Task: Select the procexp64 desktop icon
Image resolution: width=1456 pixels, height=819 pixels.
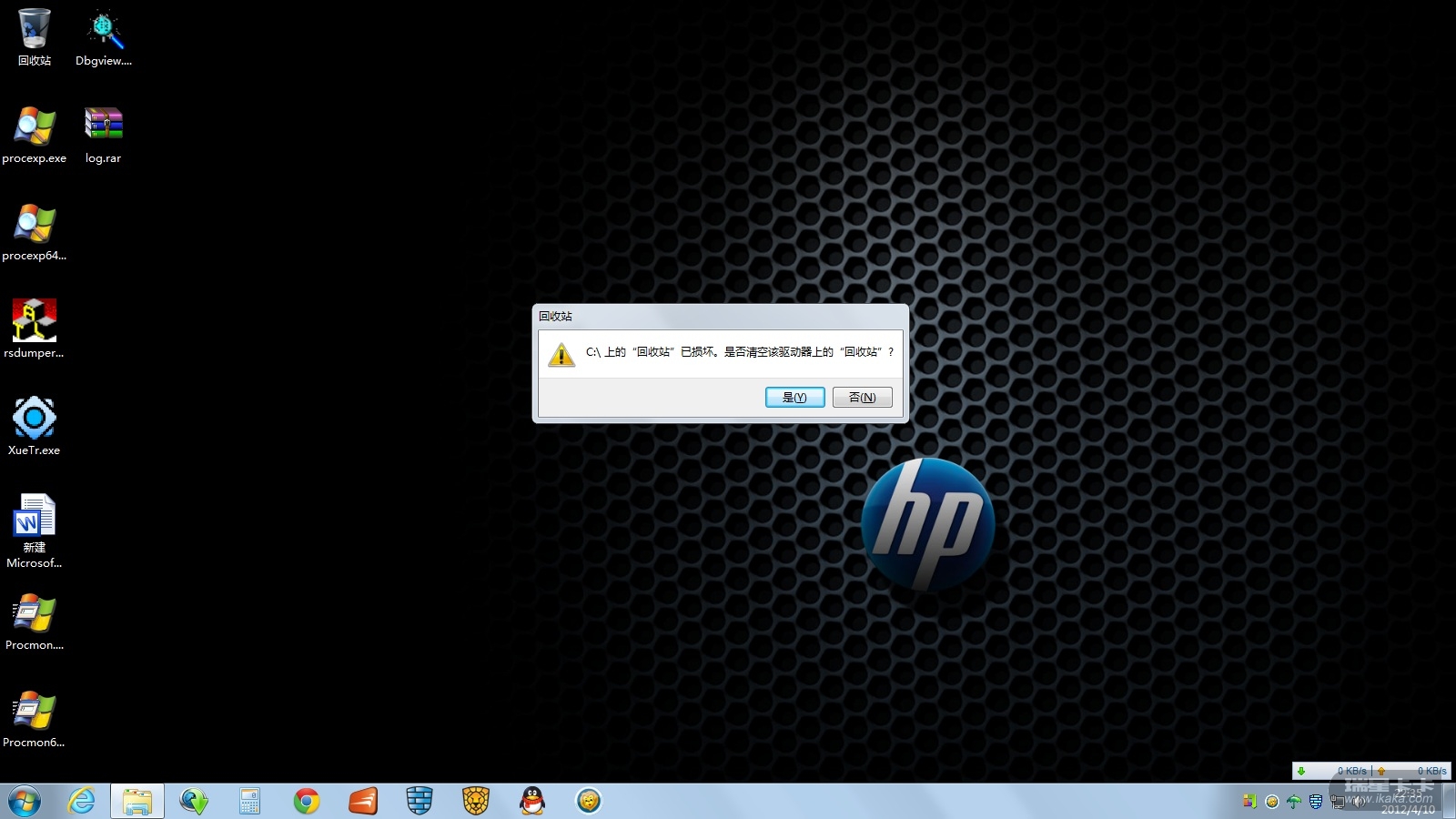Action: (35, 232)
